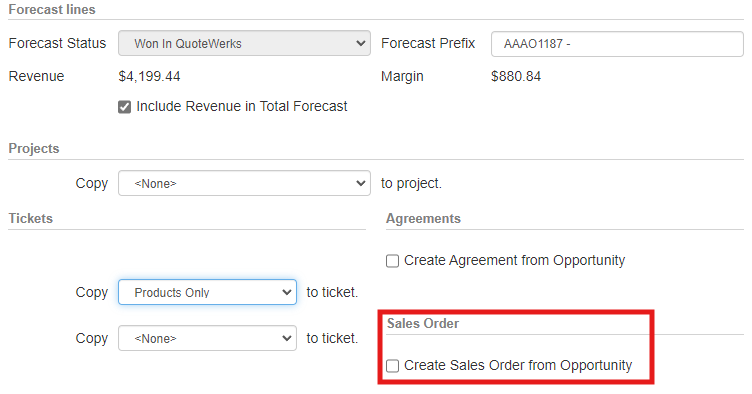
Task: Uncheck Include Revenue in Total Forecast
Action: (x=125, y=106)
